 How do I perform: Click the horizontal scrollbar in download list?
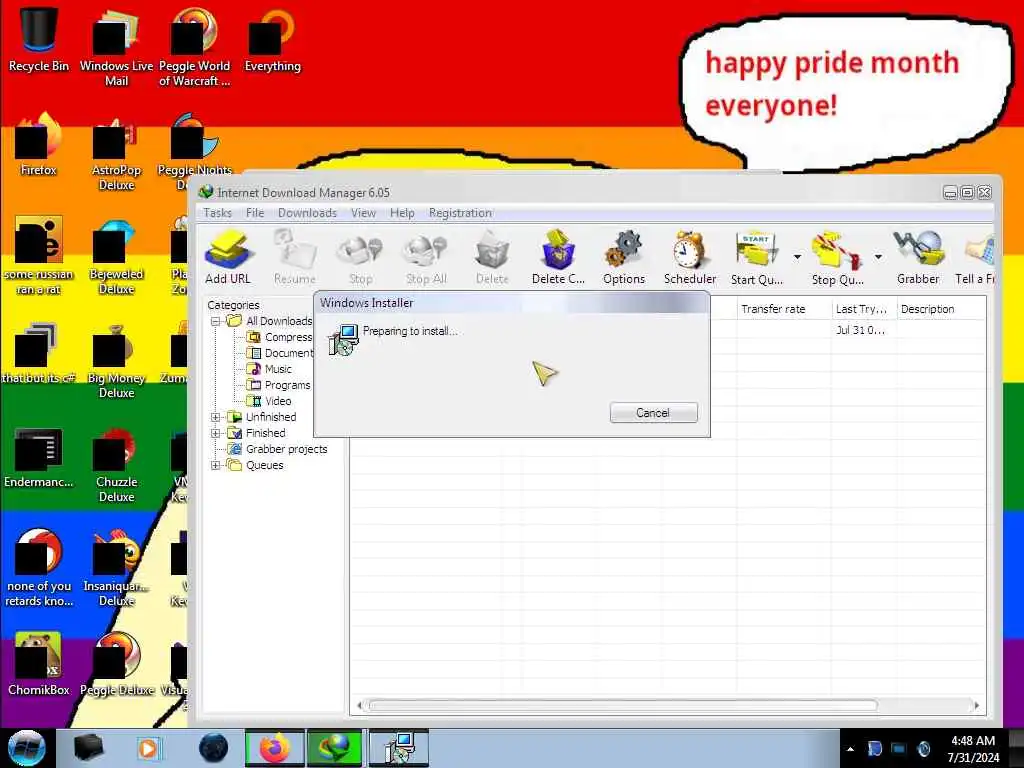point(623,705)
